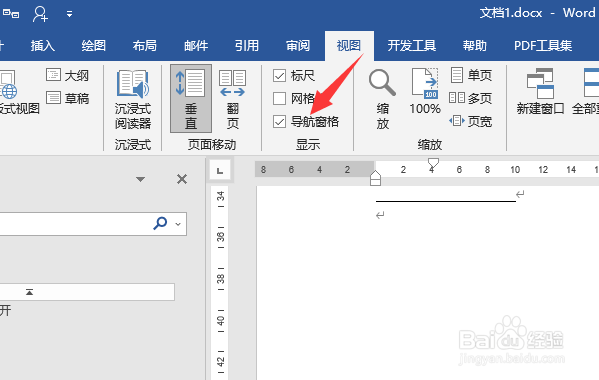This screenshot has width=599, height=380.
Task: Open the 开发工具 tab
Action: [x=412, y=46]
